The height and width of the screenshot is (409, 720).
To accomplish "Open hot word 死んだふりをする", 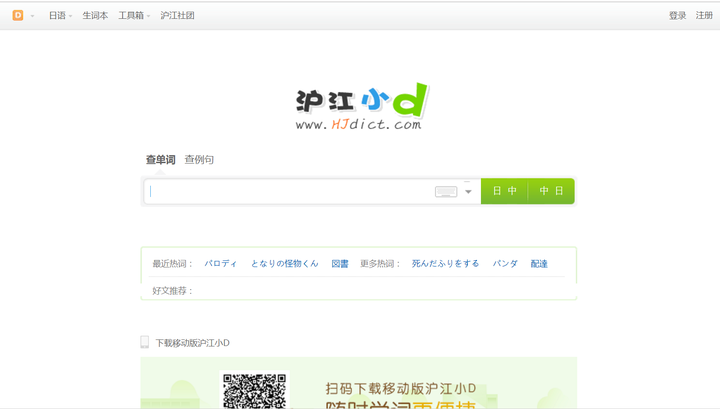I will tap(445, 263).
